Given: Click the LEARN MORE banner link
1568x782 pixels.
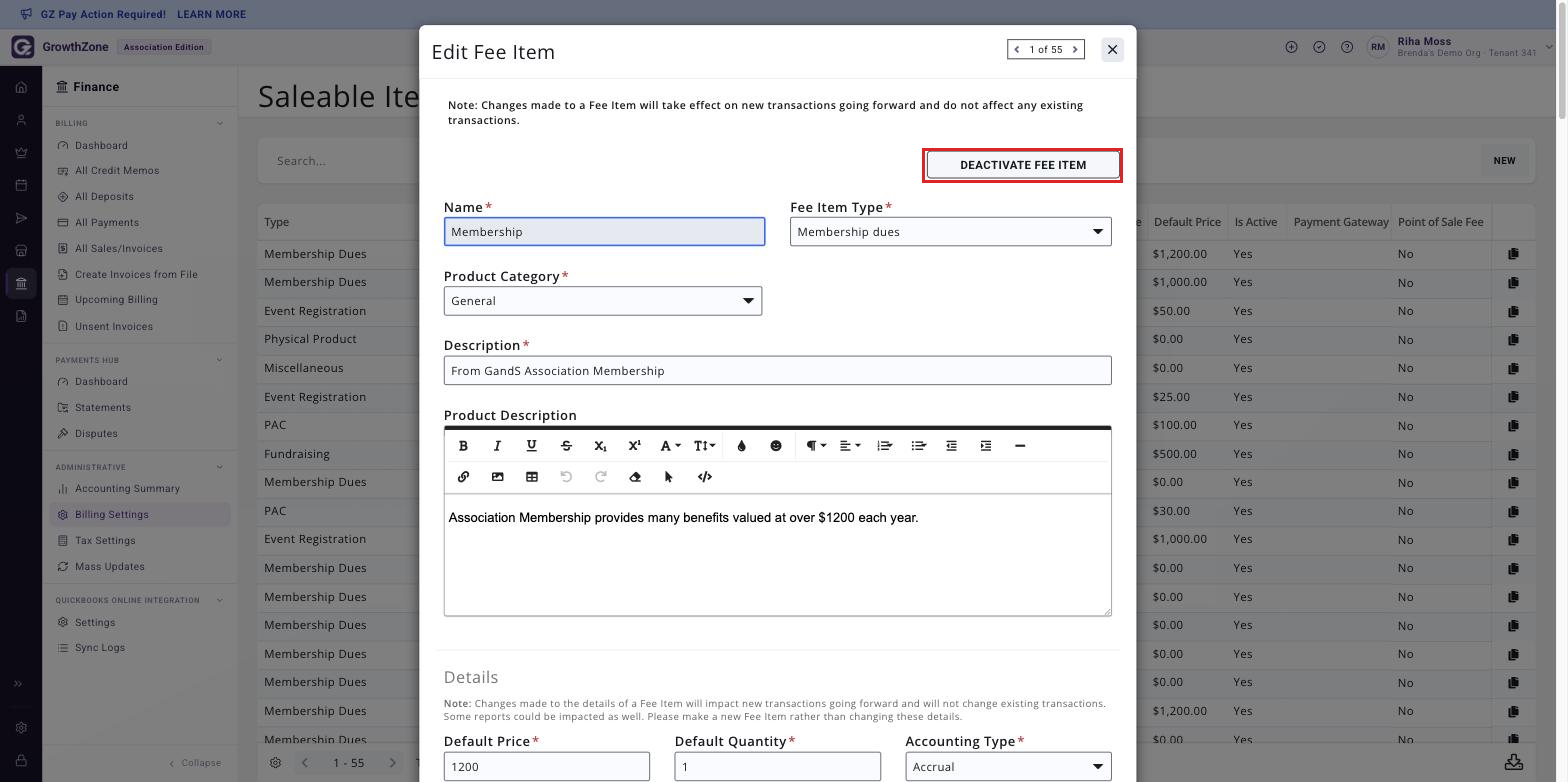Looking at the screenshot, I should pos(211,15).
